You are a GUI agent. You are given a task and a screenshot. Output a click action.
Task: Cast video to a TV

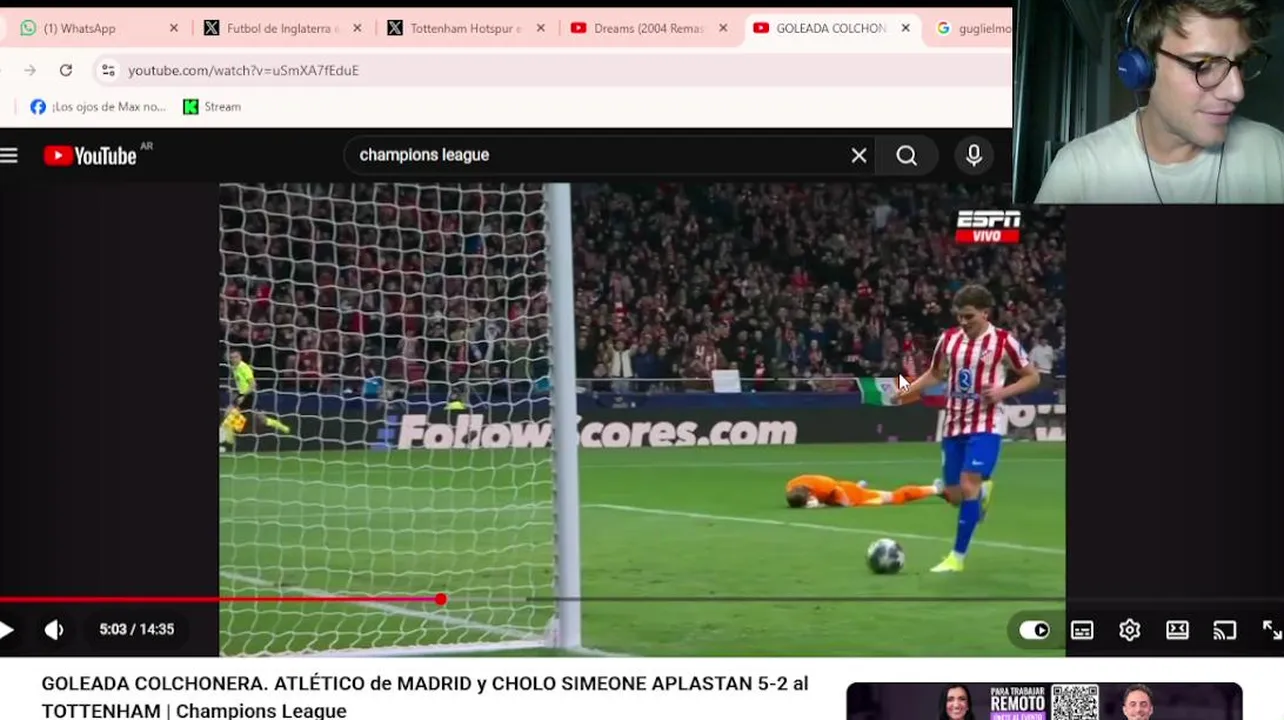point(1225,630)
